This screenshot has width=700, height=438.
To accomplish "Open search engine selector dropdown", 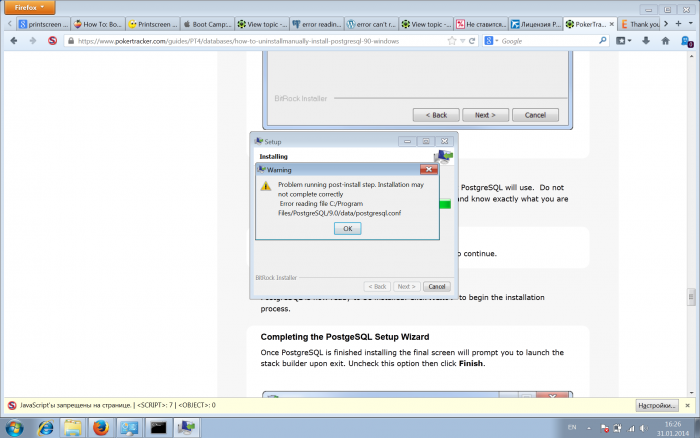I will tap(491, 41).
